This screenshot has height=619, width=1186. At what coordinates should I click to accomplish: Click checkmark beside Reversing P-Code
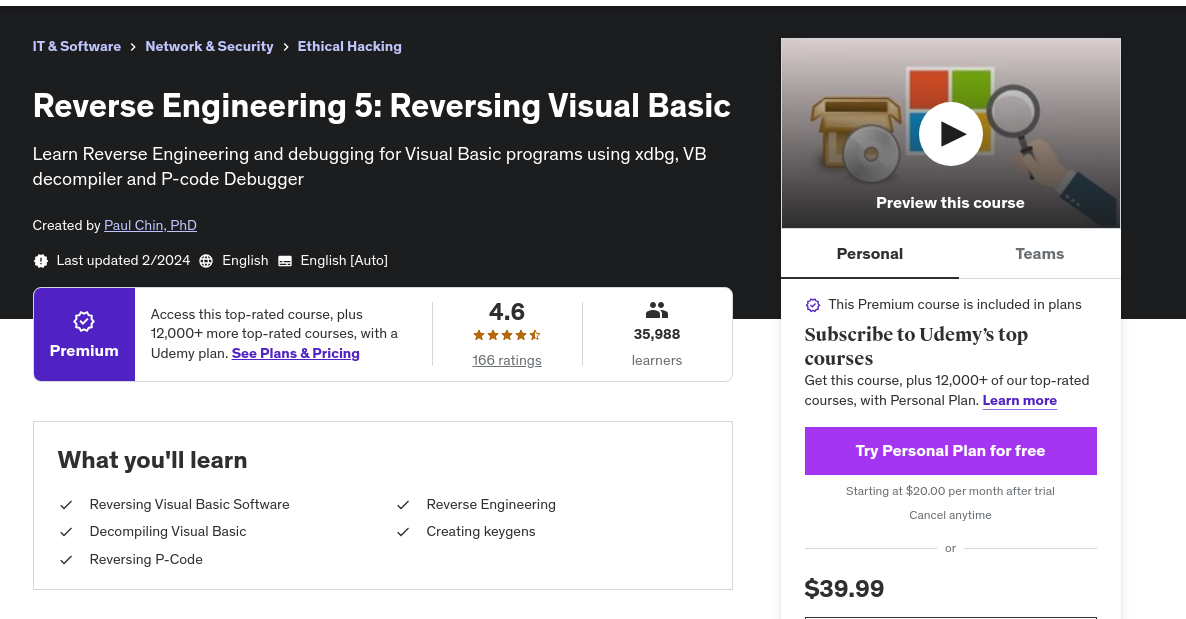click(66, 560)
